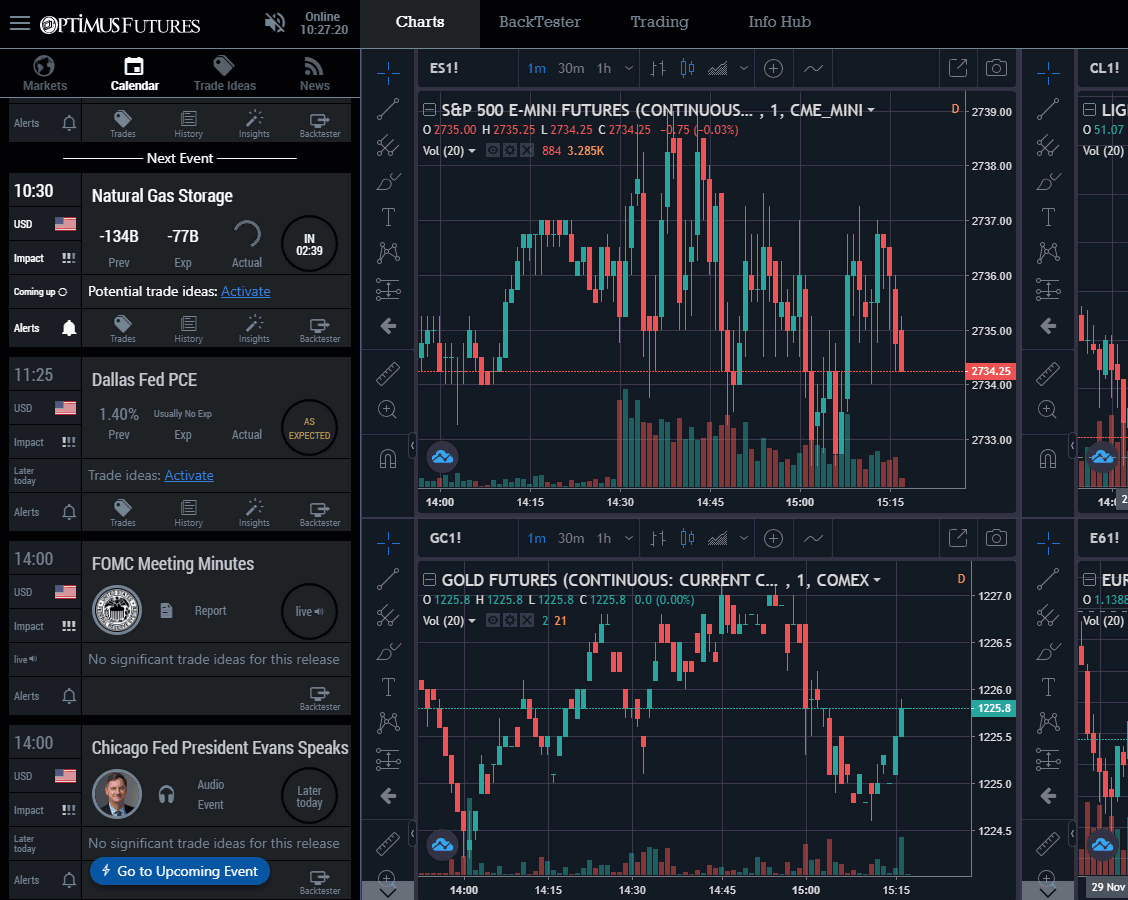Image resolution: width=1128 pixels, height=900 pixels.
Task: Open the Markets globe tab
Action: pos(45,73)
